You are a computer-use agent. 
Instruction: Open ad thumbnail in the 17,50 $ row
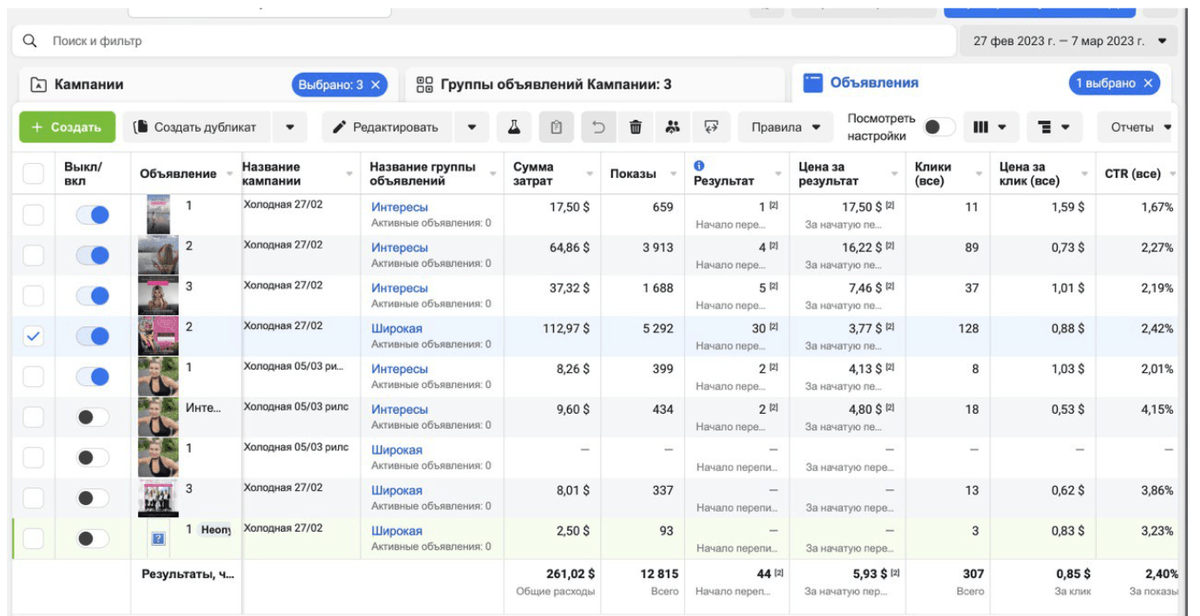click(x=158, y=215)
